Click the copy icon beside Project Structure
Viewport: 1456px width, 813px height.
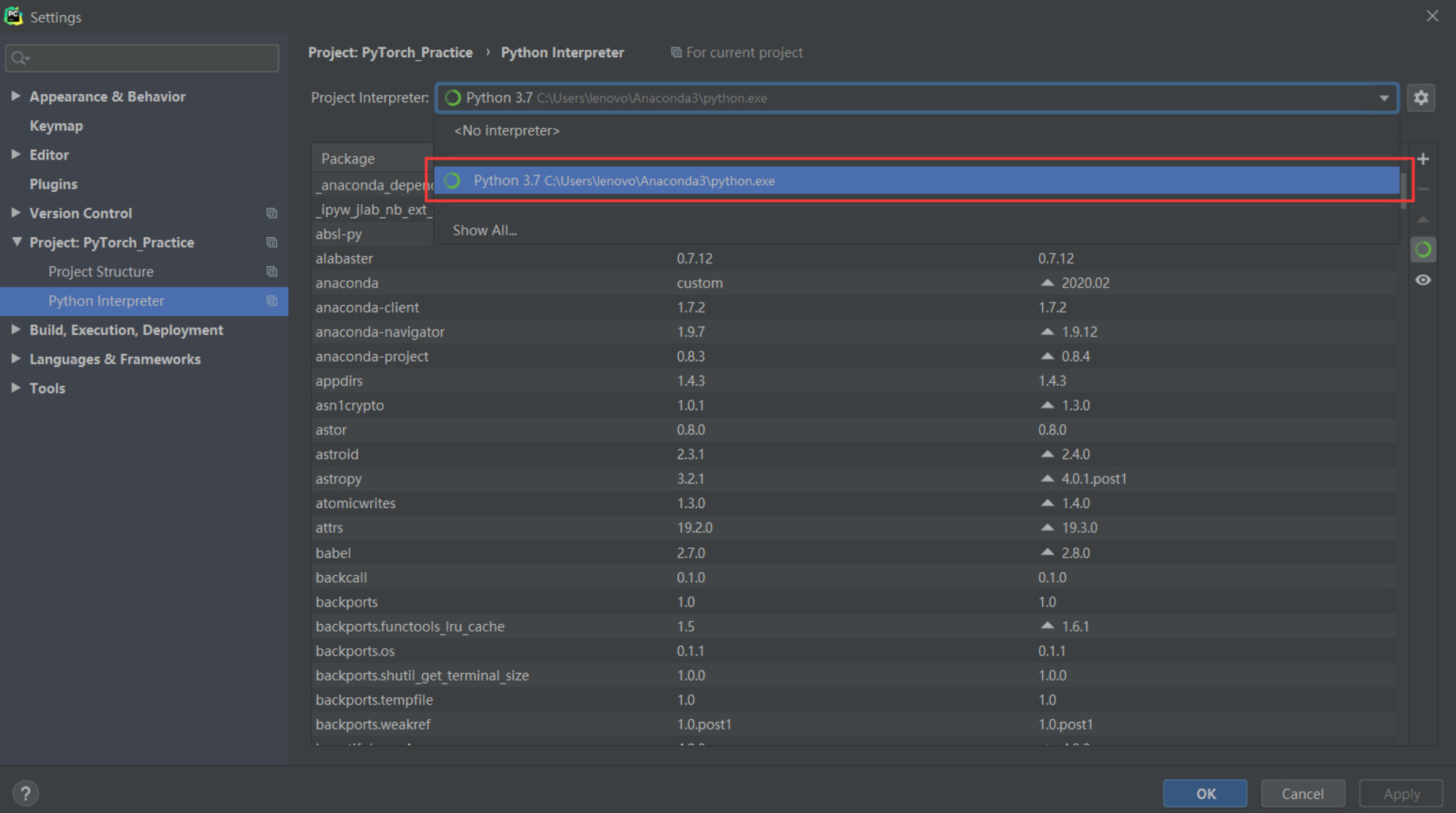click(272, 272)
